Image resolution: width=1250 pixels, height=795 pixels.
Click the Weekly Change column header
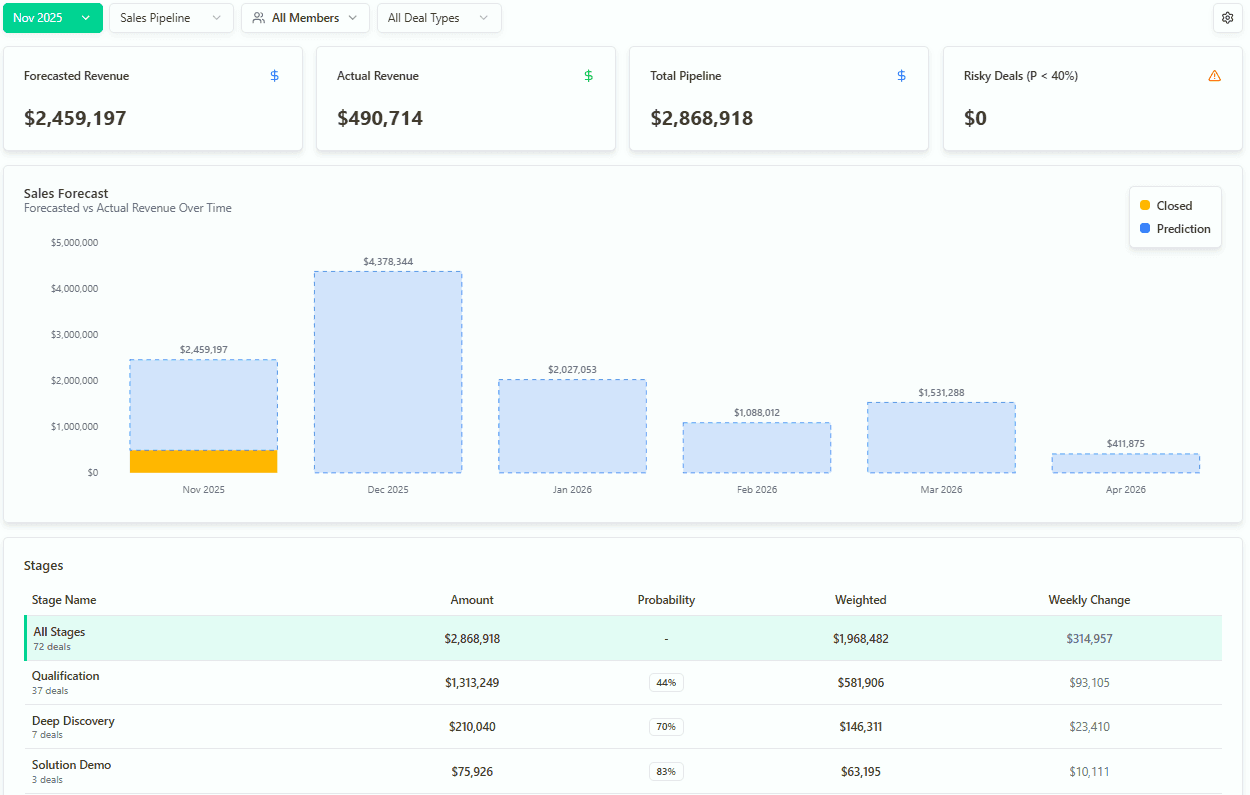(1089, 600)
